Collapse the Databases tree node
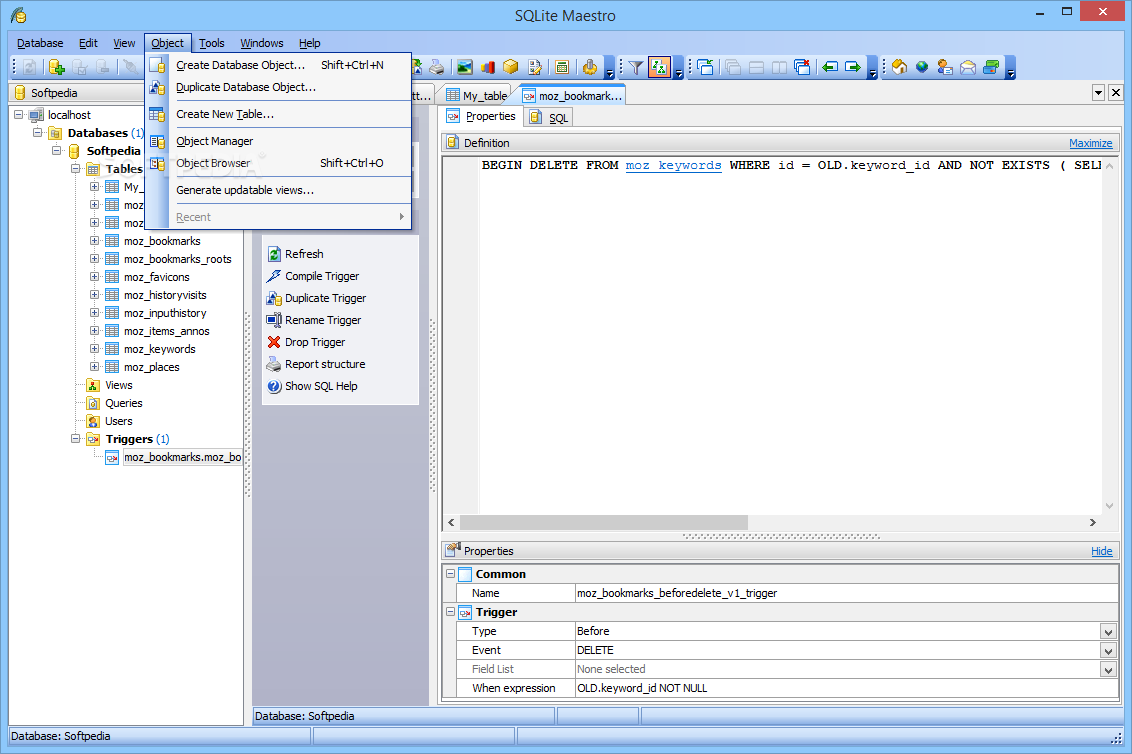This screenshot has width=1132, height=754. tap(38, 133)
